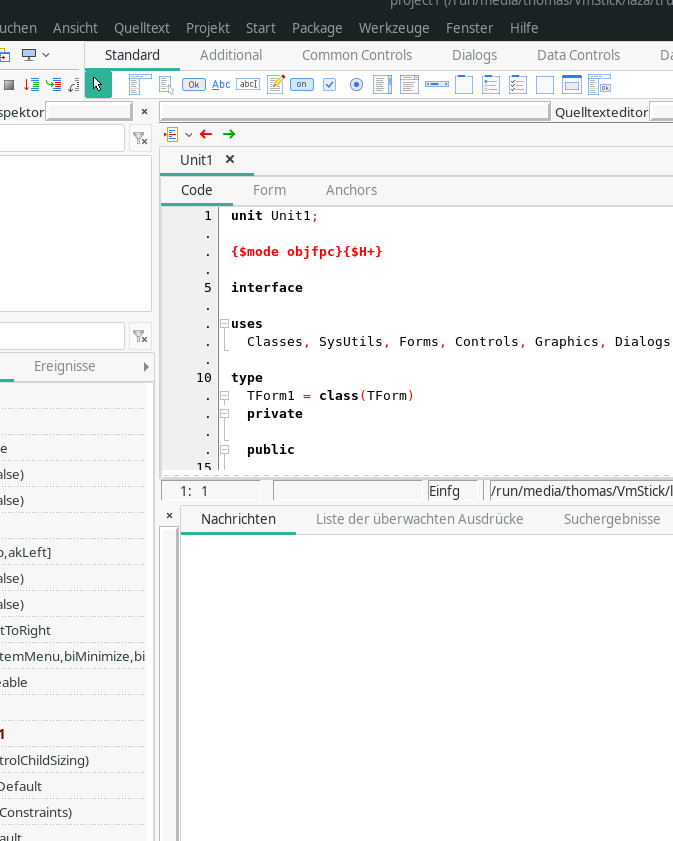This screenshot has height=841, width=673.
Task: Click the jump history list icon
Action: [171, 134]
